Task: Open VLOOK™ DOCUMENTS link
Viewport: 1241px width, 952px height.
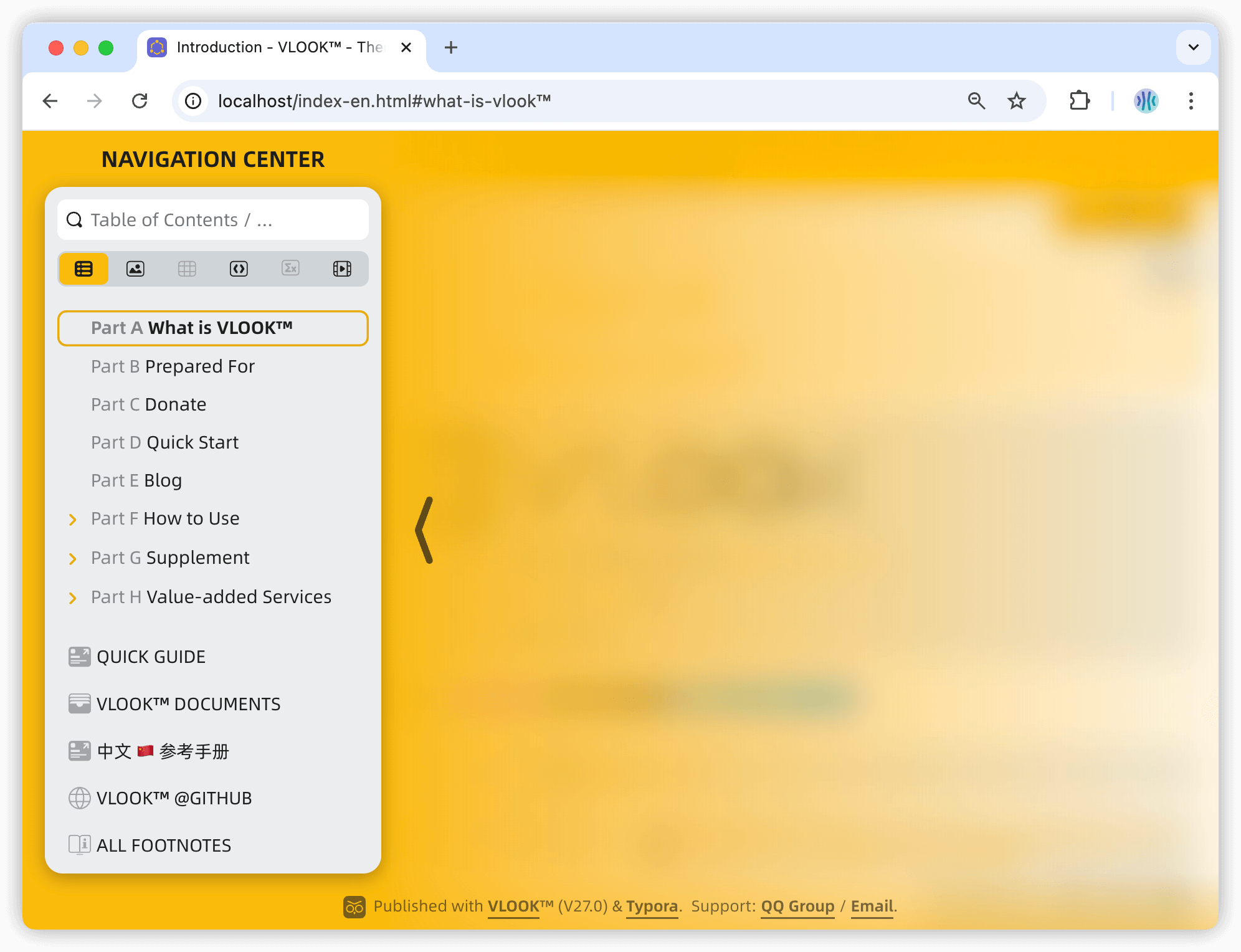Action: point(188,704)
